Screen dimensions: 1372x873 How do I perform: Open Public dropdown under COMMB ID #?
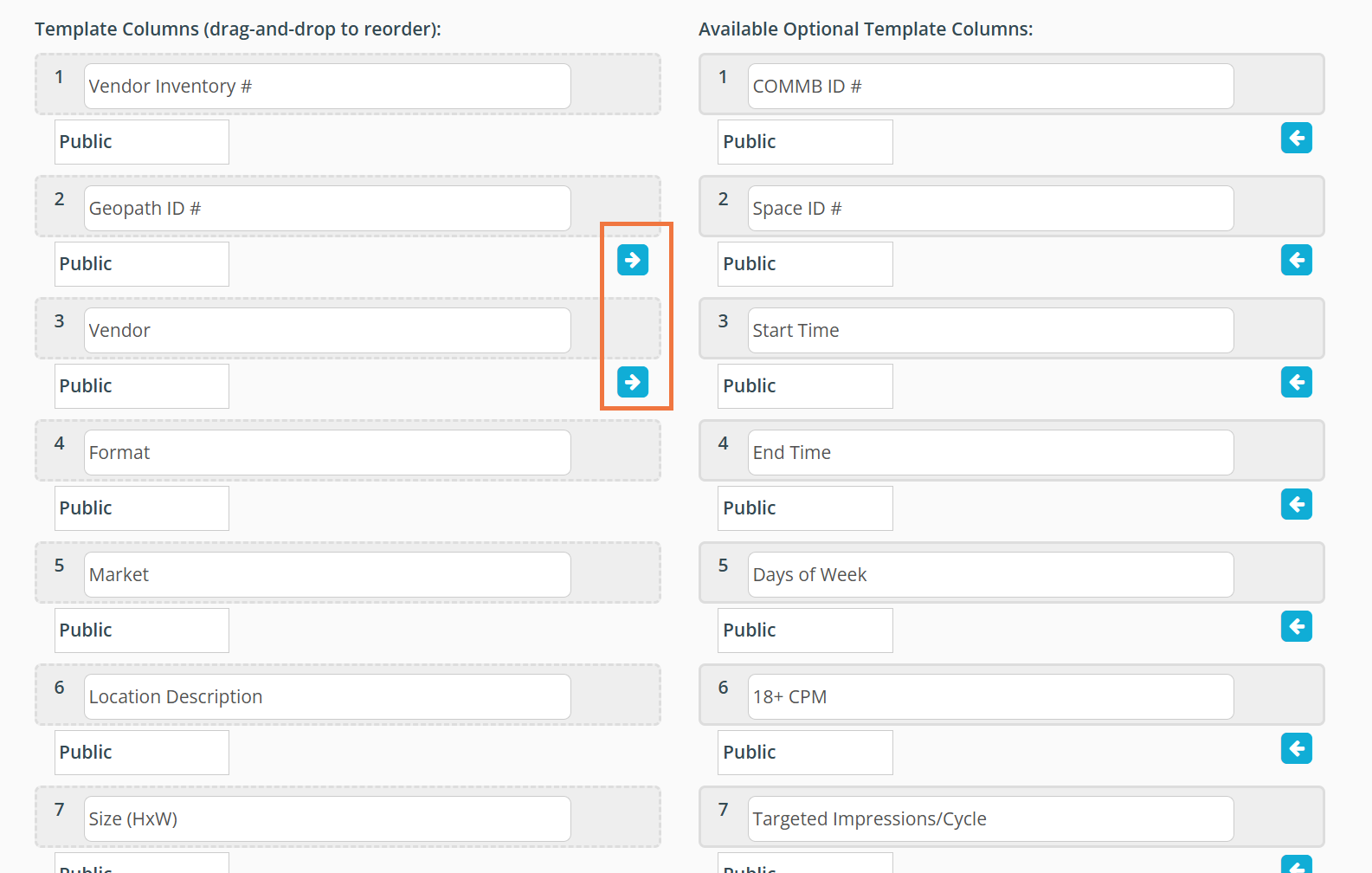(x=805, y=142)
